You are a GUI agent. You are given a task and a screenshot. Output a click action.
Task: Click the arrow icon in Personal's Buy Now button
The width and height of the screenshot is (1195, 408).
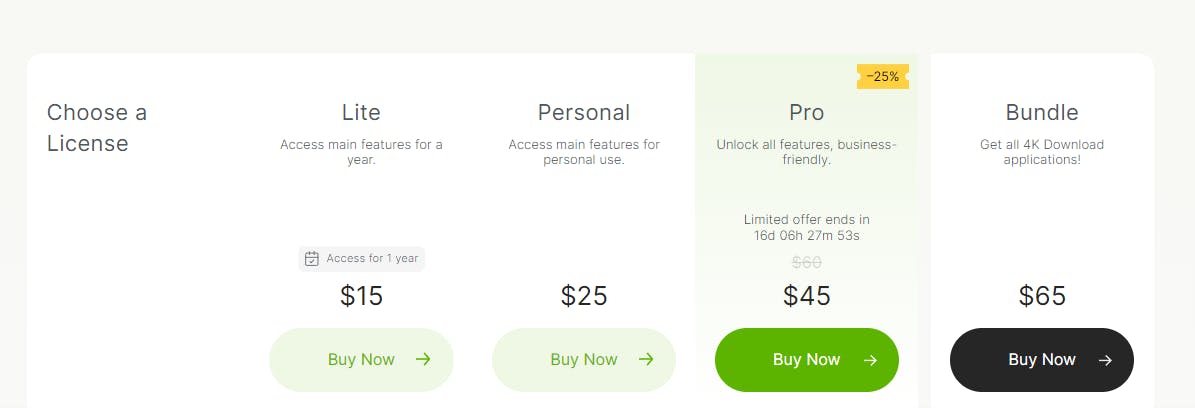(646, 360)
